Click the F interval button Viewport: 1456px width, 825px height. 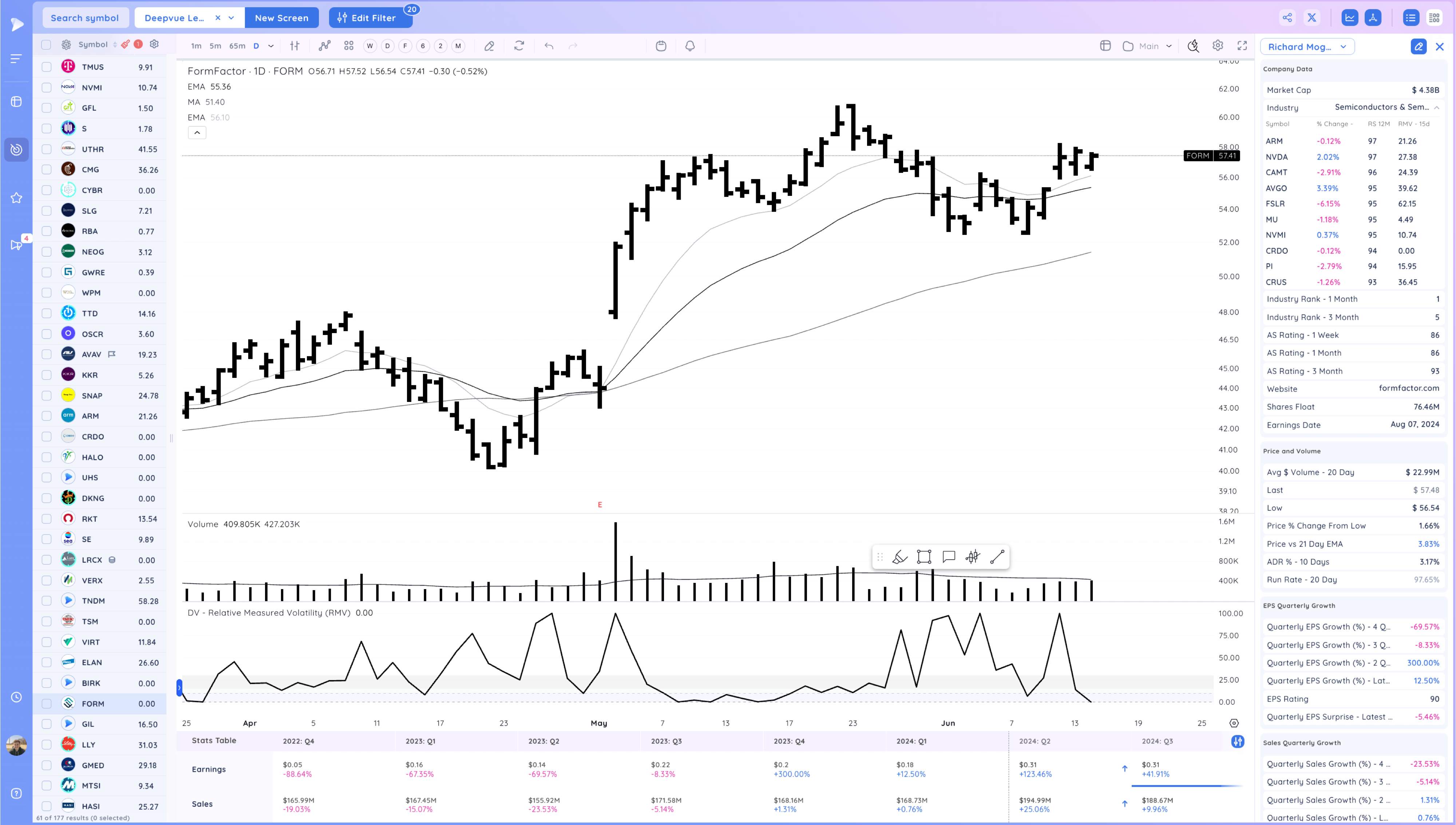tap(405, 46)
